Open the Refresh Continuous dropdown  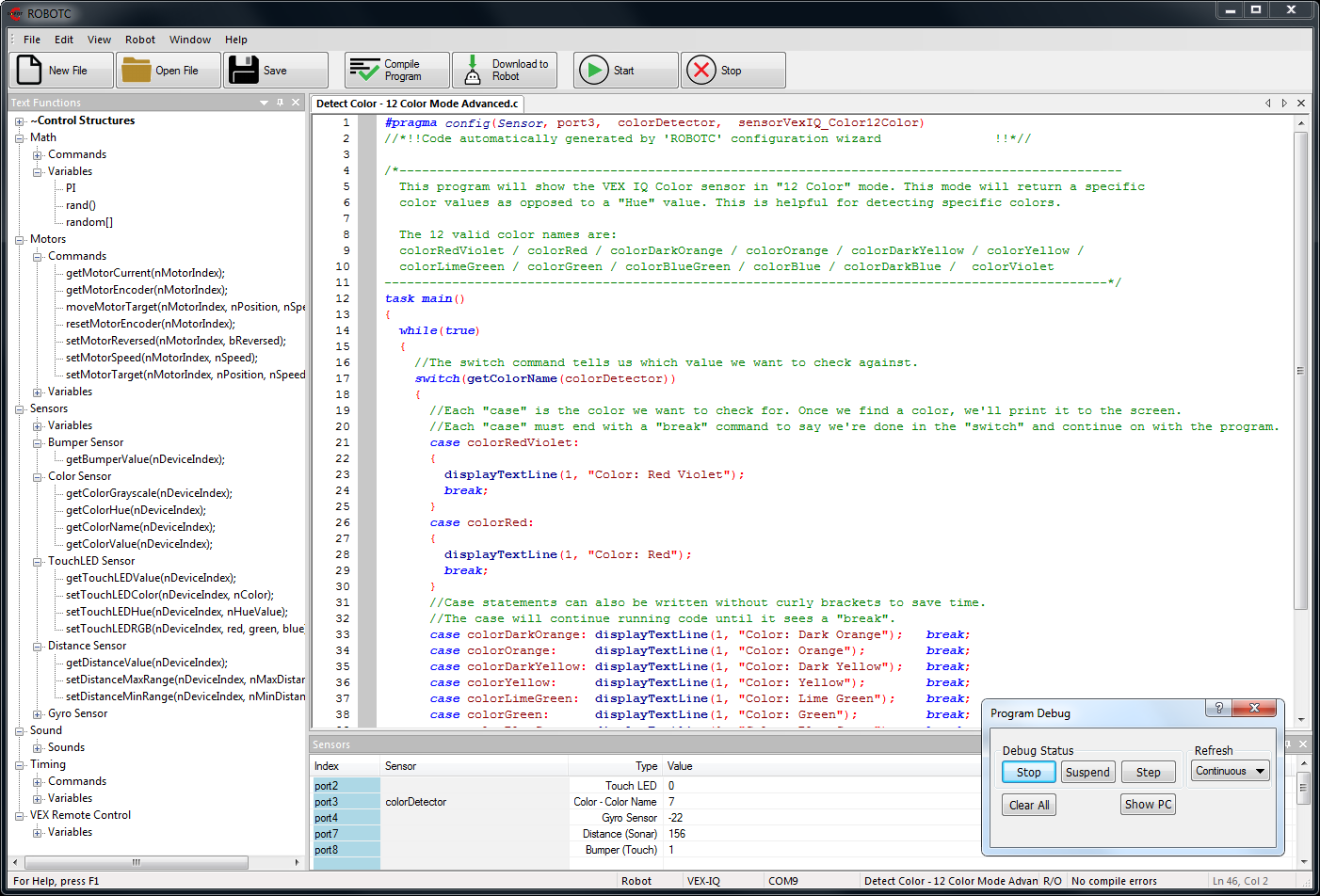pyautogui.click(x=1231, y=771)
